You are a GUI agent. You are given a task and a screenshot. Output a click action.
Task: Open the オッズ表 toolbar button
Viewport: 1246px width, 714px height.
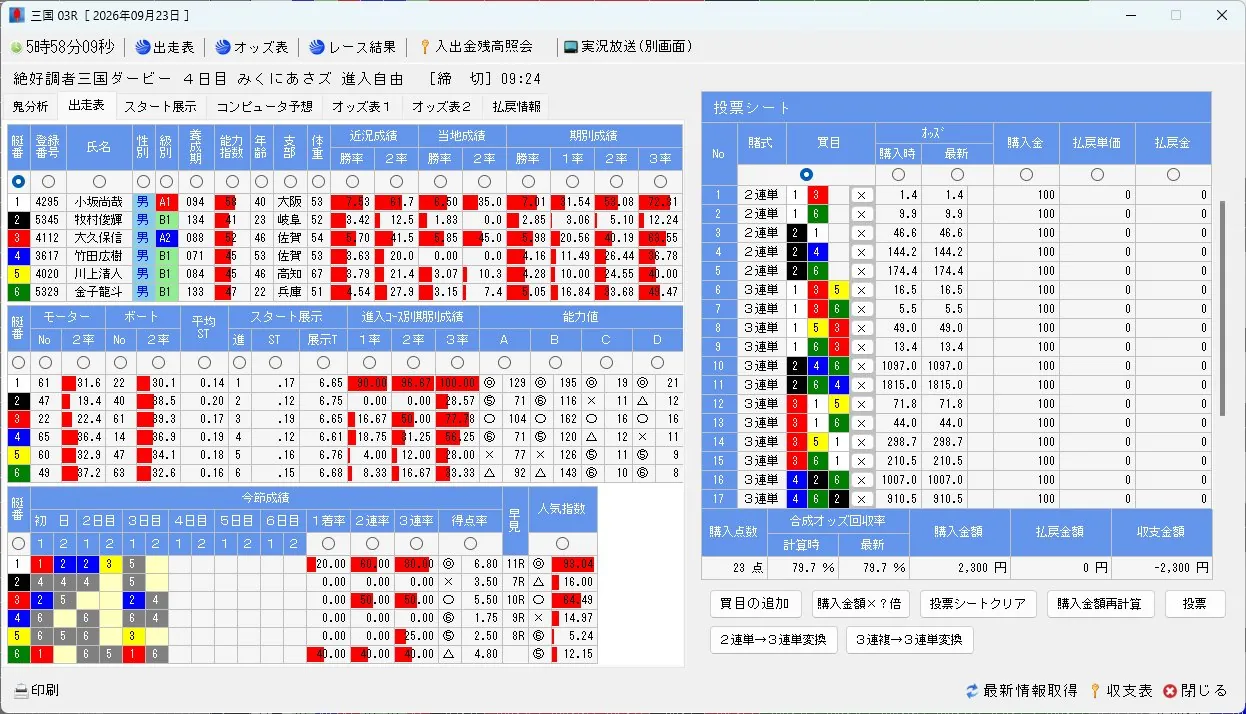[x=252, y=47]
